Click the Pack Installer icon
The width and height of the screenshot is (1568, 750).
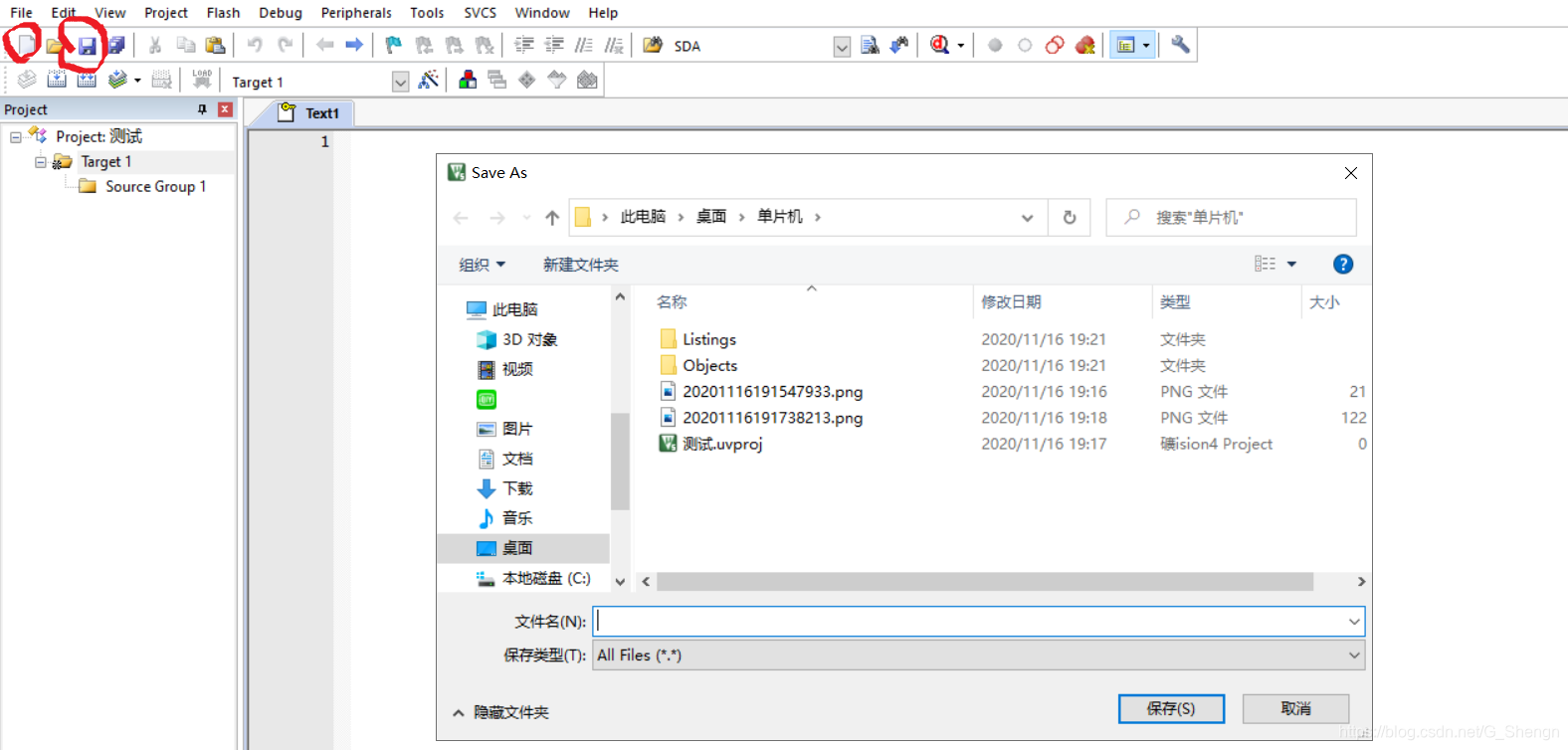(x=587, y=81)
